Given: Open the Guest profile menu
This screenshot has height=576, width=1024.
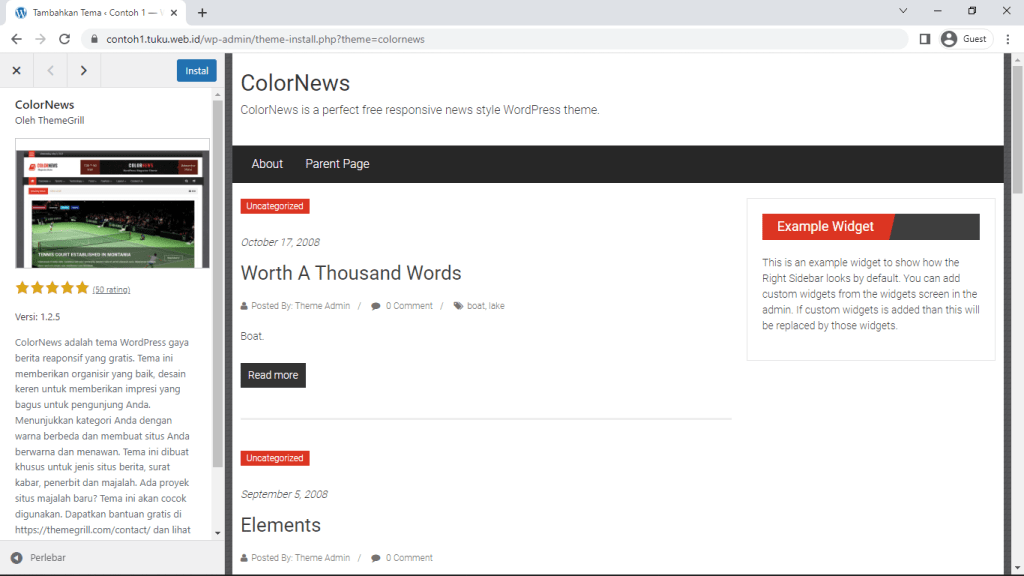Looking at the screenshot, I should click(964, 39).
